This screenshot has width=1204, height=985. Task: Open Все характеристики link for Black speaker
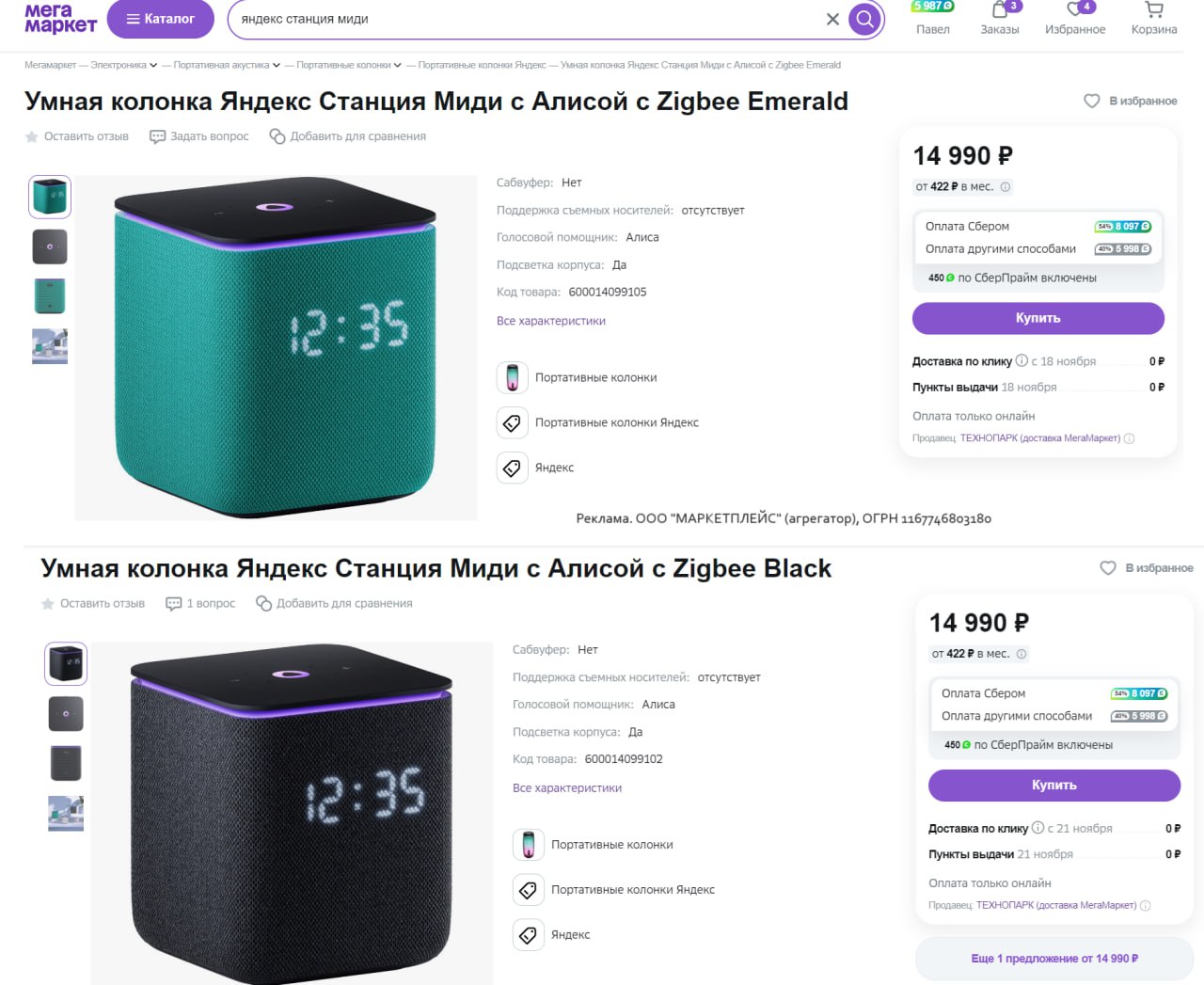coord(567,788)
